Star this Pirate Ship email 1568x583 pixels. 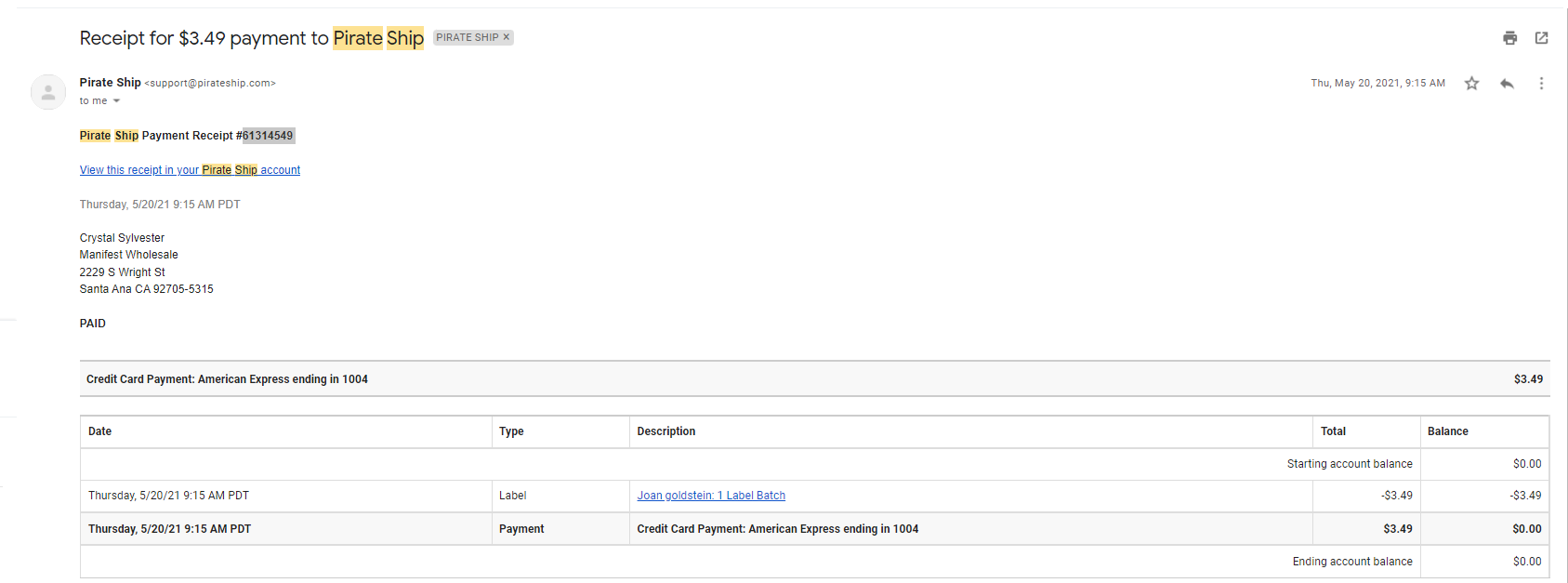1471,84
